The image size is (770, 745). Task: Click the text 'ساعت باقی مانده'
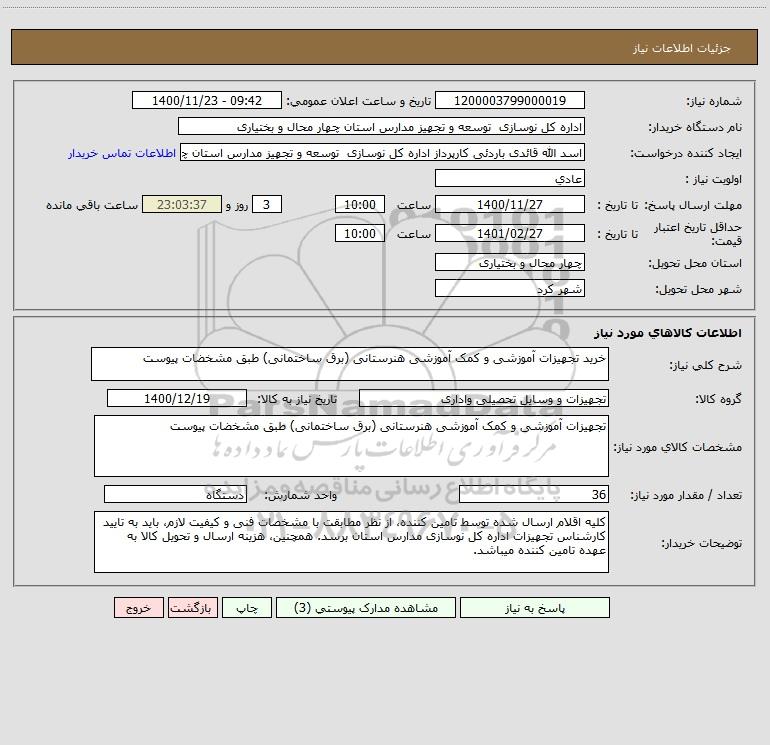tap(92, 205)
